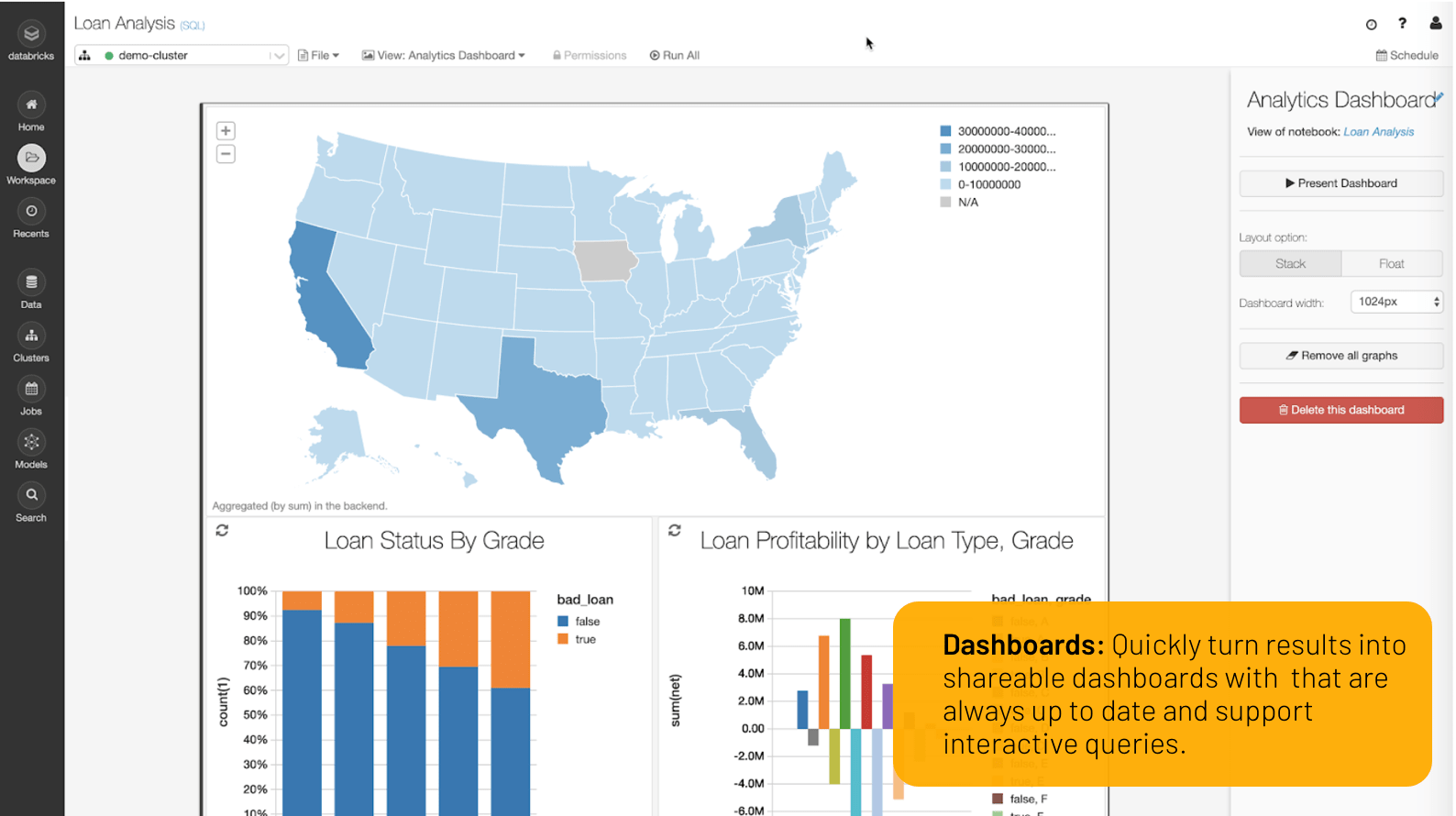This screenshot has width=1456, height=816.
Task: Expand the demo-cluster dropdown
Action: pos(278,56)
